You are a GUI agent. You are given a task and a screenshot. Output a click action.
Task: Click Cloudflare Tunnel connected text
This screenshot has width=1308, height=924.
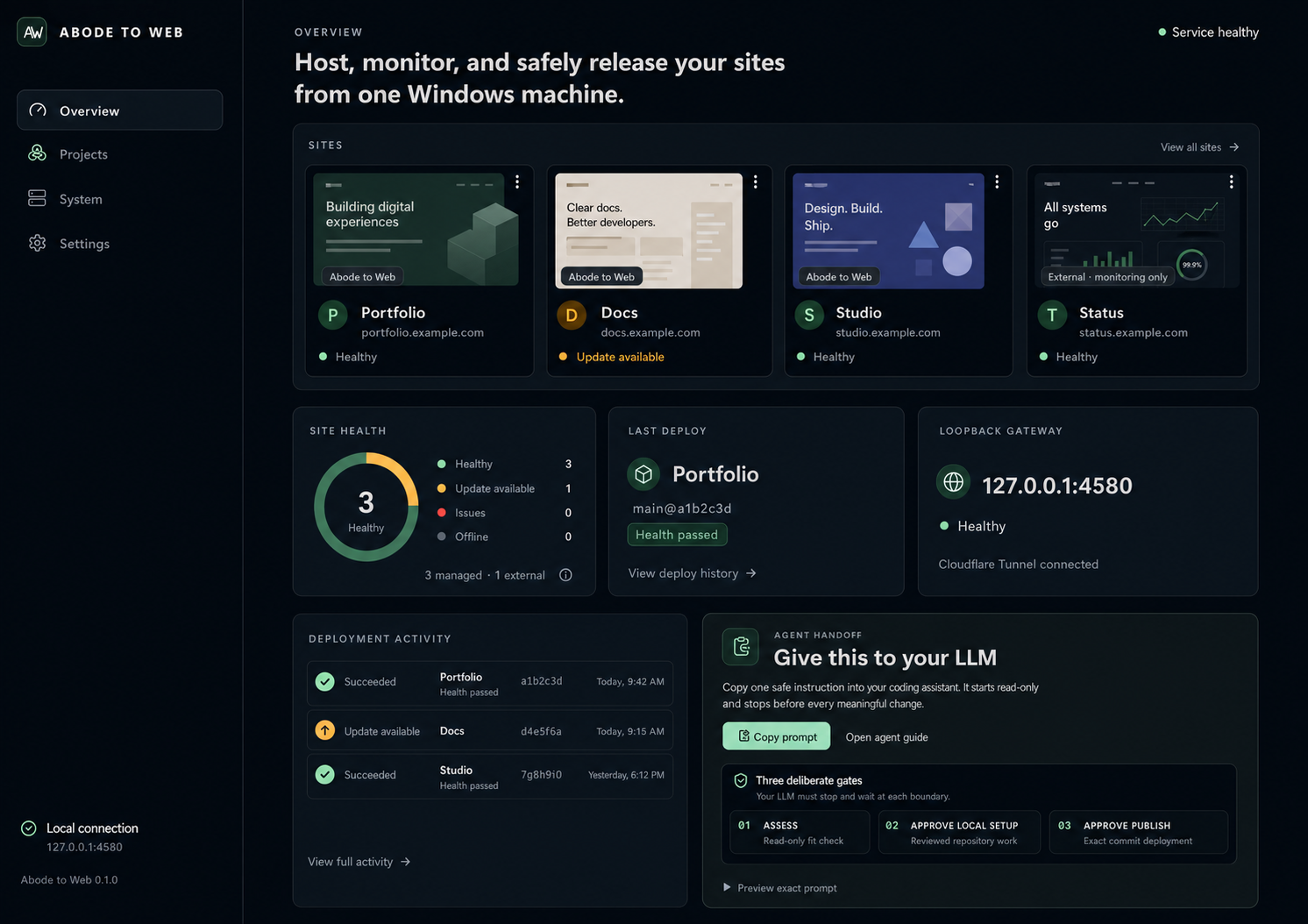coord(1018,565)
